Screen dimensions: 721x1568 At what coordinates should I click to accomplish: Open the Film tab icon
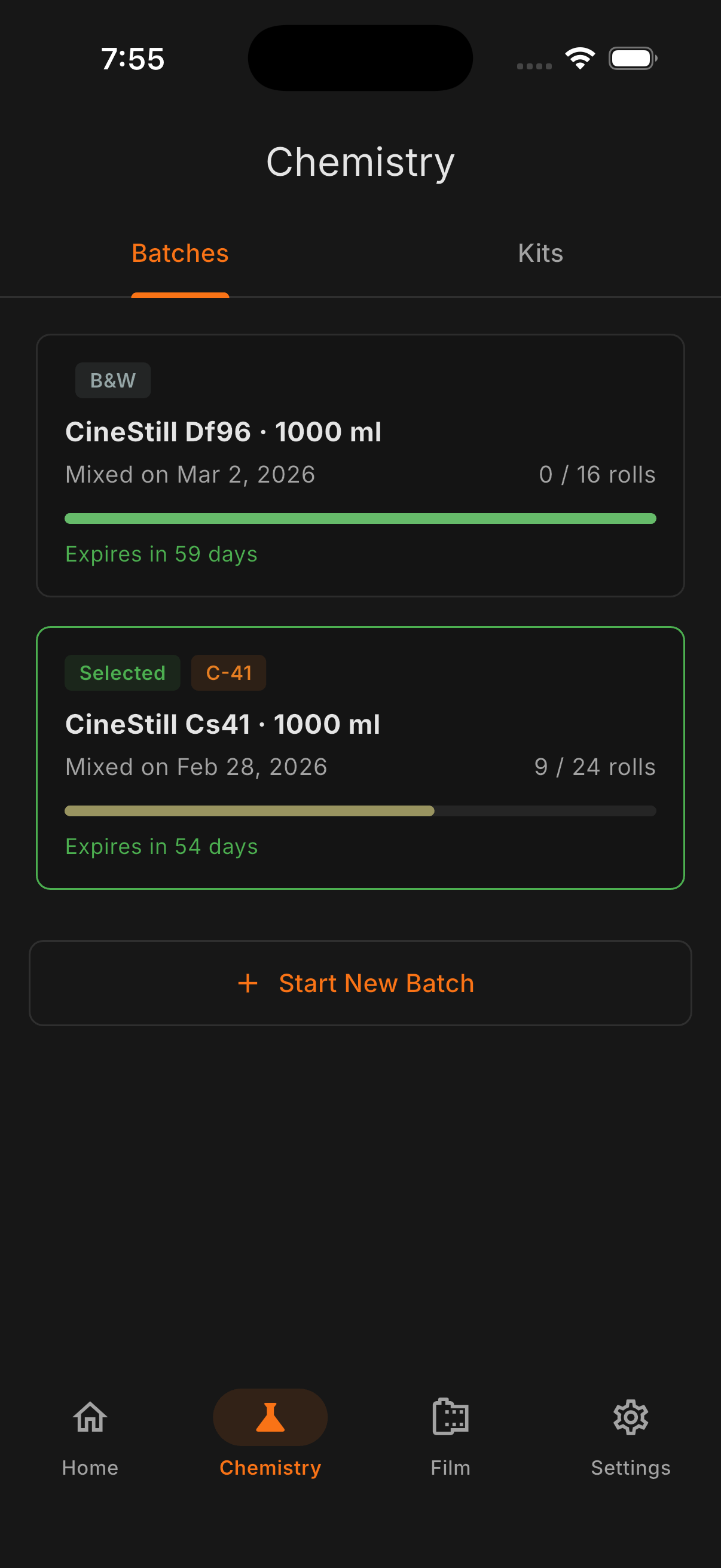tap(450, 1418)
